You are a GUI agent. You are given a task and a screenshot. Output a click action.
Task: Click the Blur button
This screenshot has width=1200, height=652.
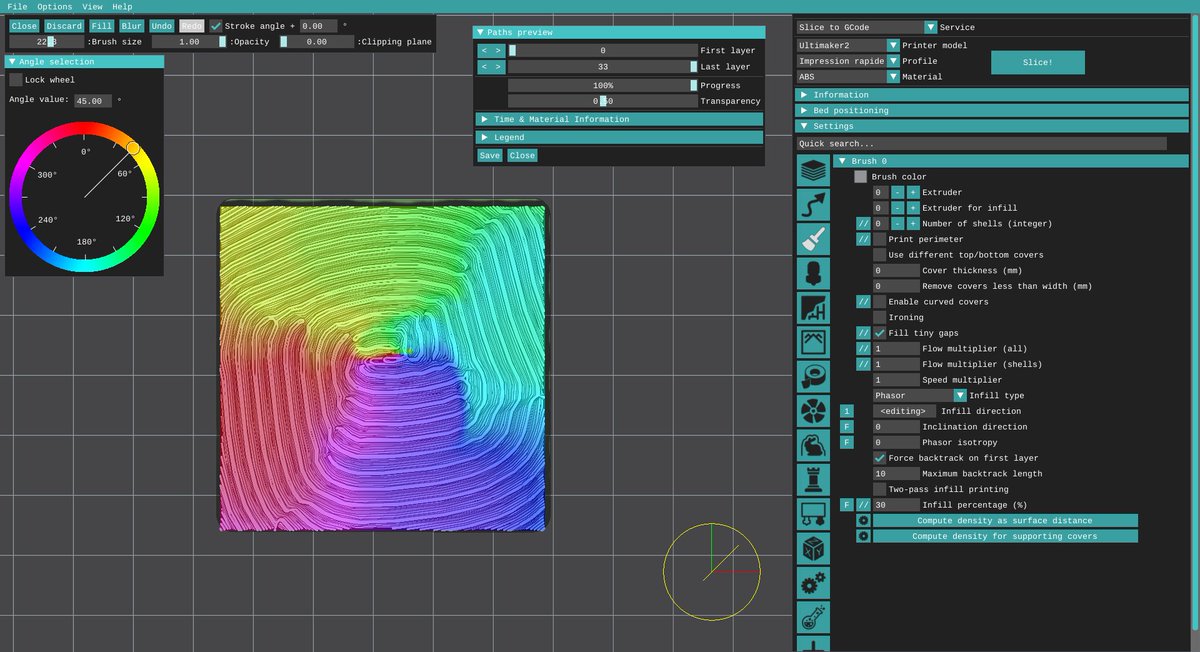(x=131, y=26)
